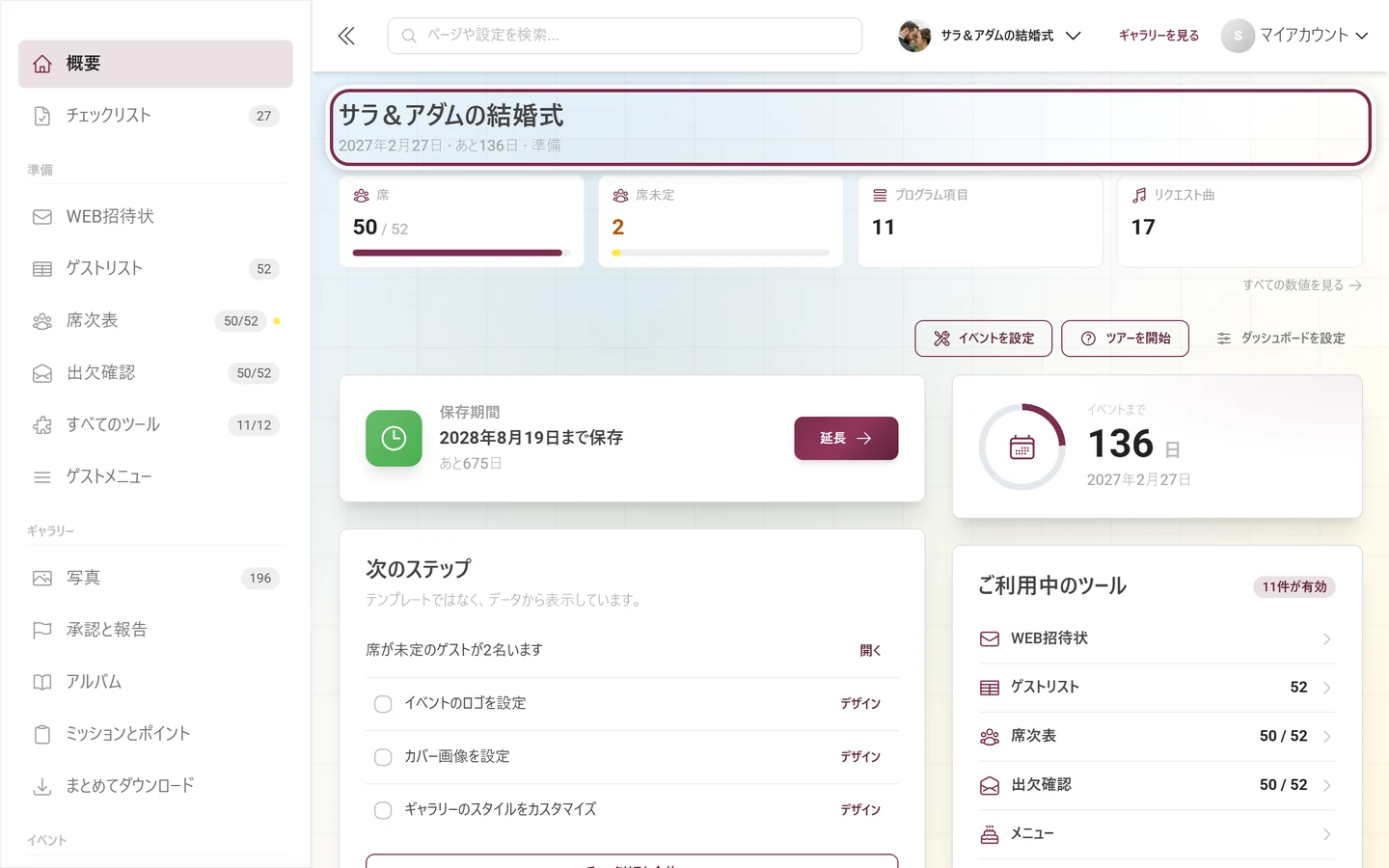Expand the 出欠確認 tool row chevron

1327,785
